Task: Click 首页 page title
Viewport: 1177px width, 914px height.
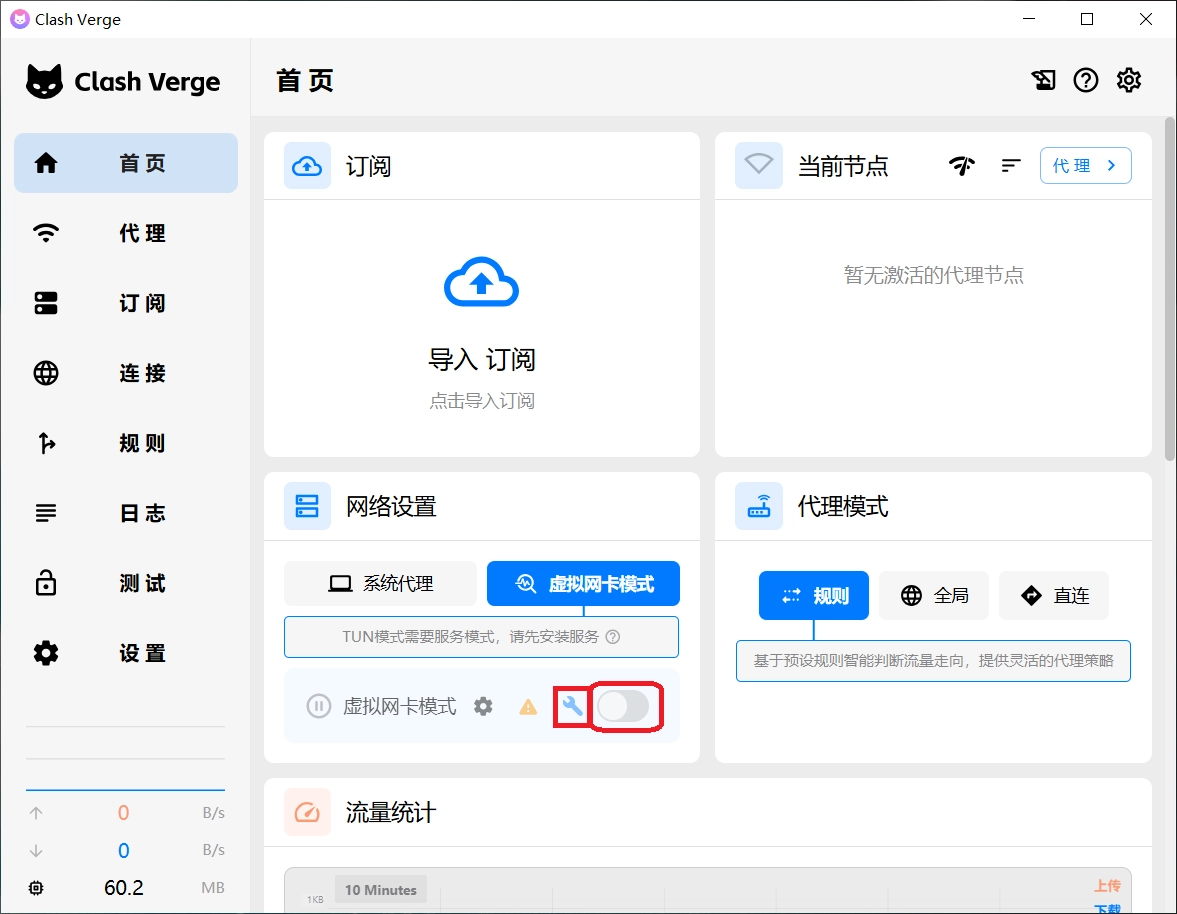Action: [x=305, y=80]
